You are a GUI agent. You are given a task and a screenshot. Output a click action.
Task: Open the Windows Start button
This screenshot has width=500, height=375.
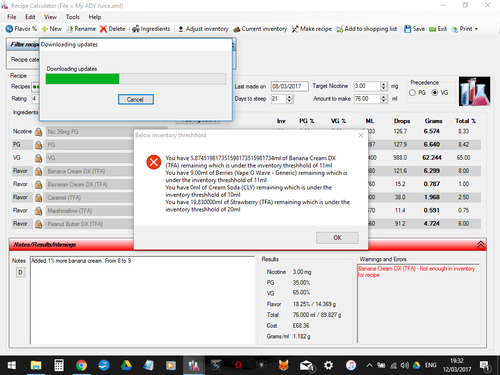[12, 365]
